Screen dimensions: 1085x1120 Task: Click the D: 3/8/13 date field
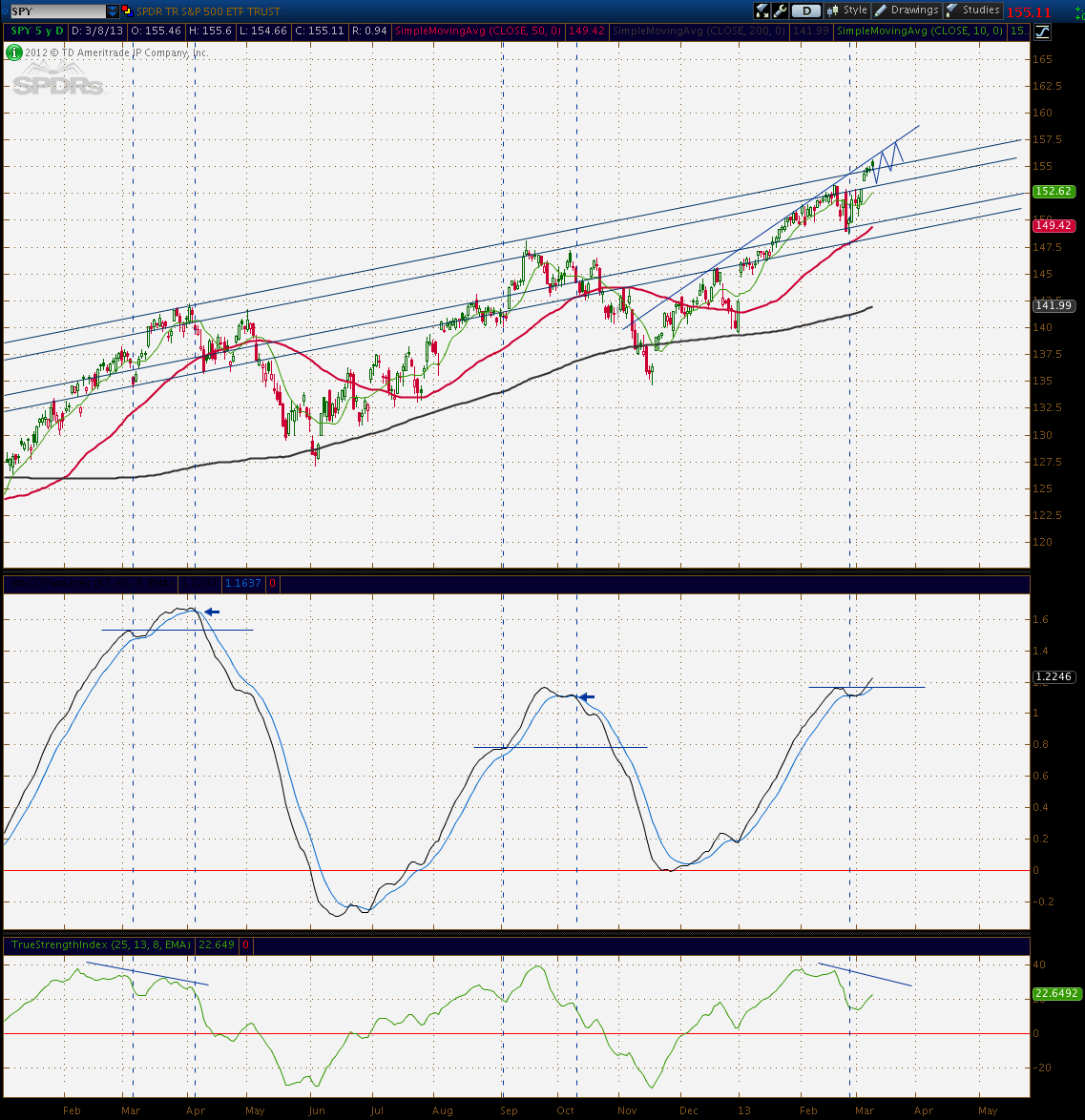click(97, 31)
